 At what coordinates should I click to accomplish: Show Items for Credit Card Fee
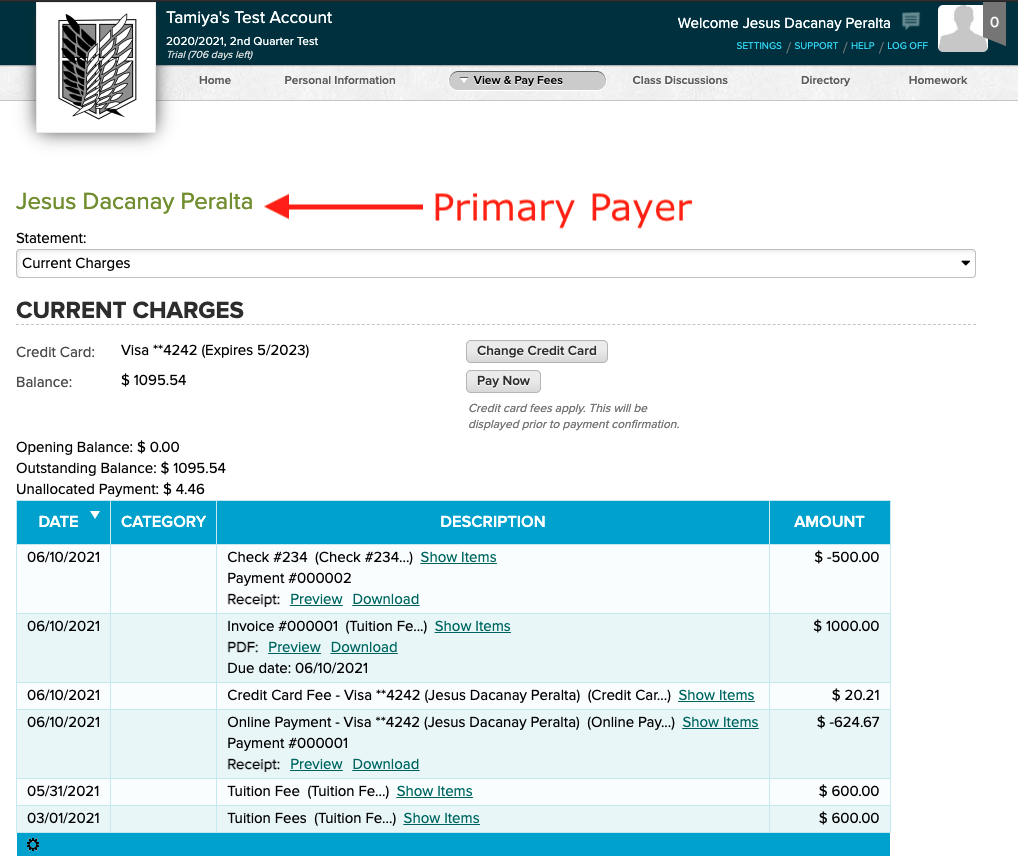point(716,695)
